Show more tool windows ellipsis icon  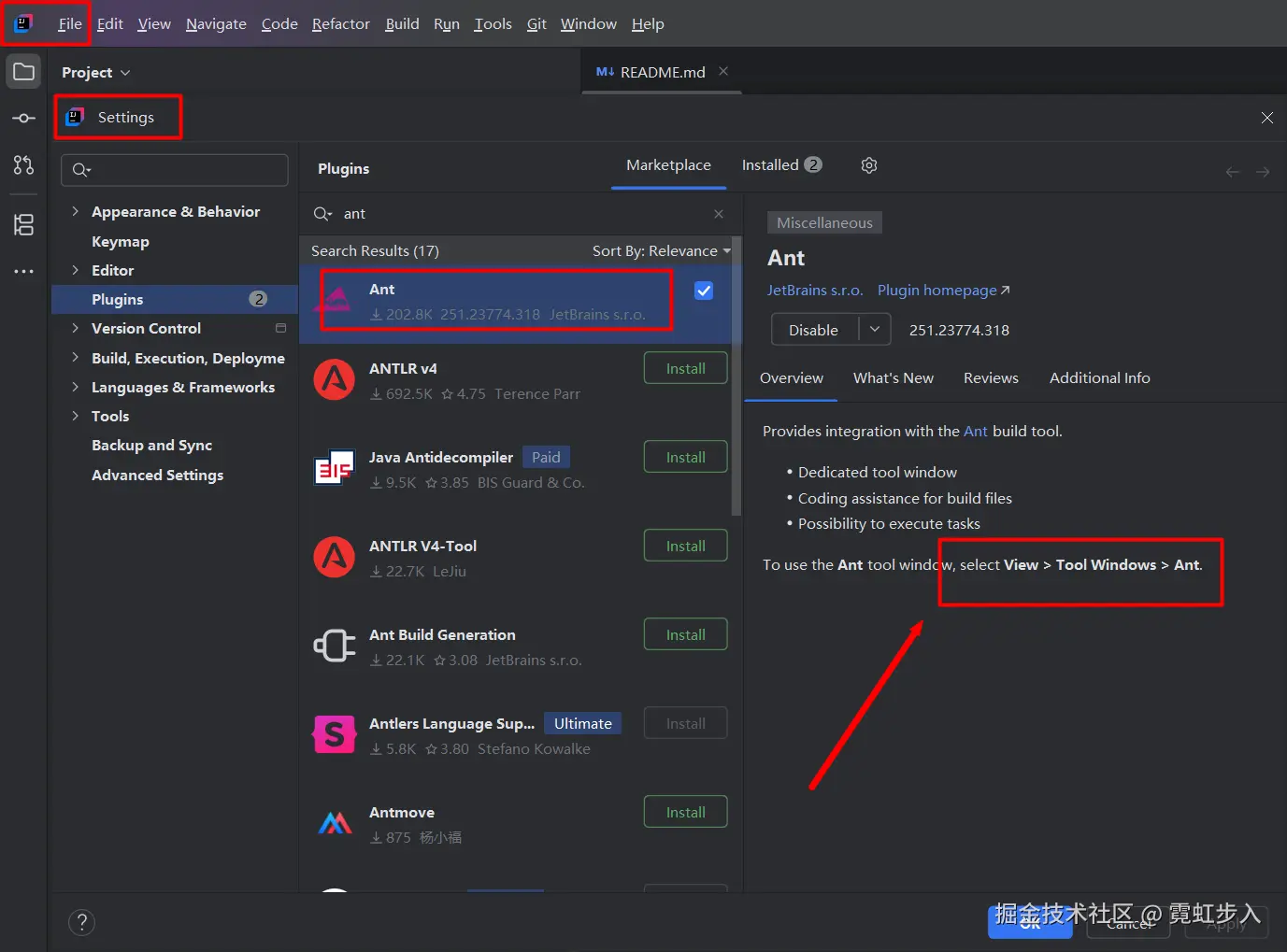[23, 271]
